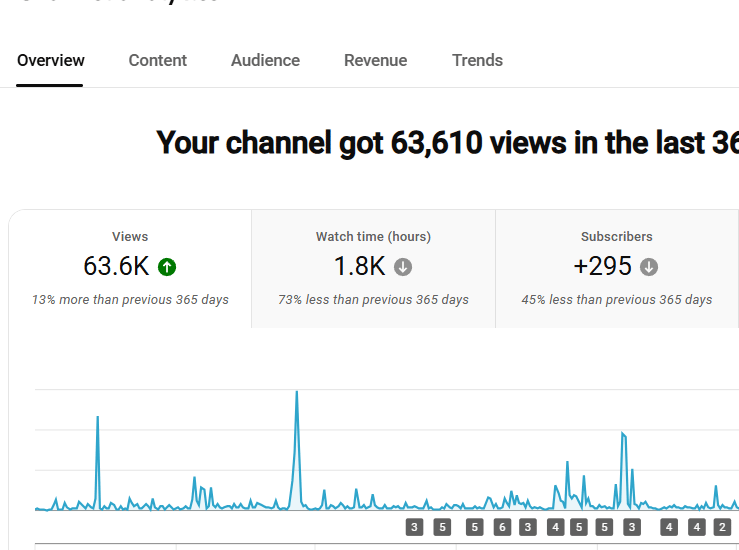Click grey down-arrow icon beside 1.8K
This screenshot has width=739, height=550.
403,267
